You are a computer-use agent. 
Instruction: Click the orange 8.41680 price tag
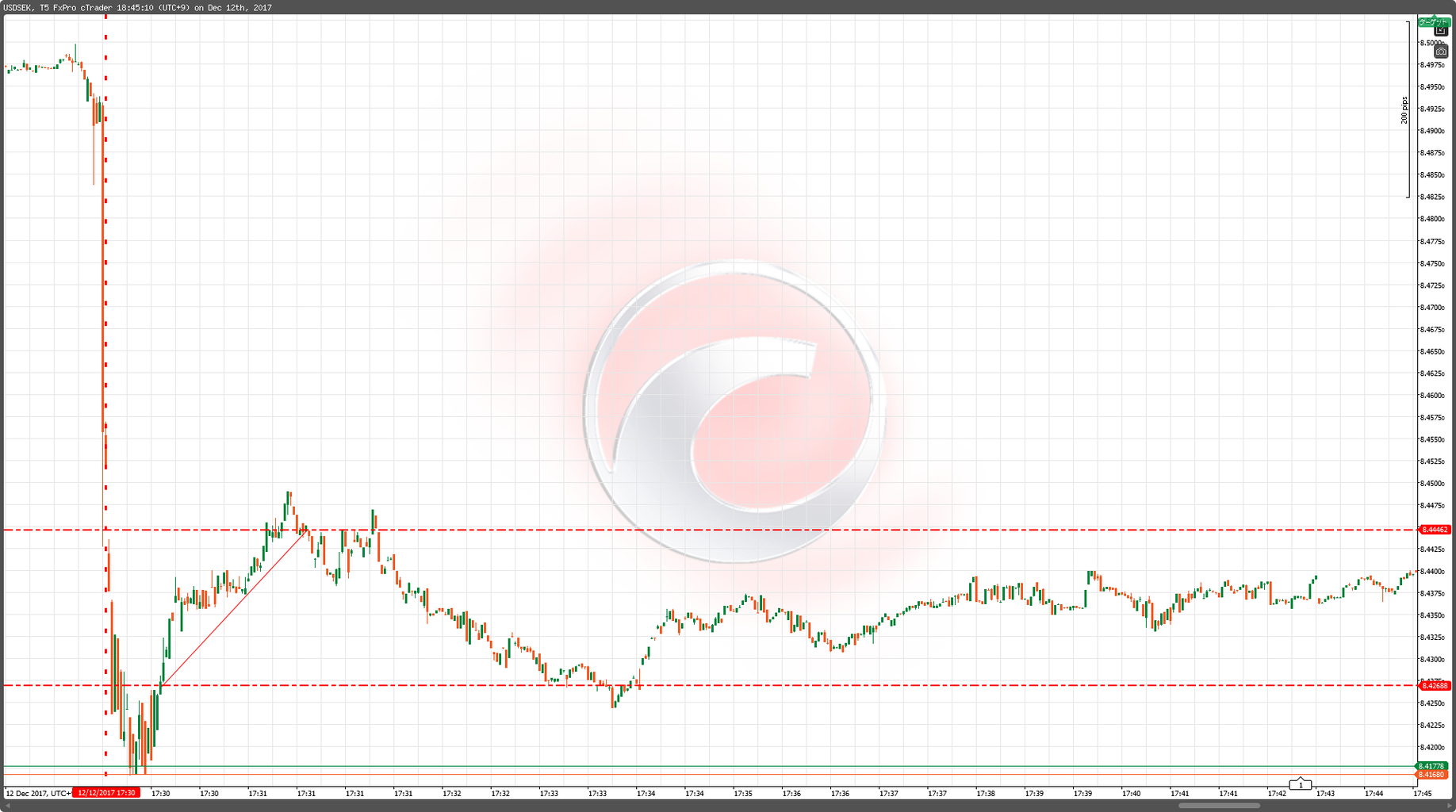[1433, 775]
